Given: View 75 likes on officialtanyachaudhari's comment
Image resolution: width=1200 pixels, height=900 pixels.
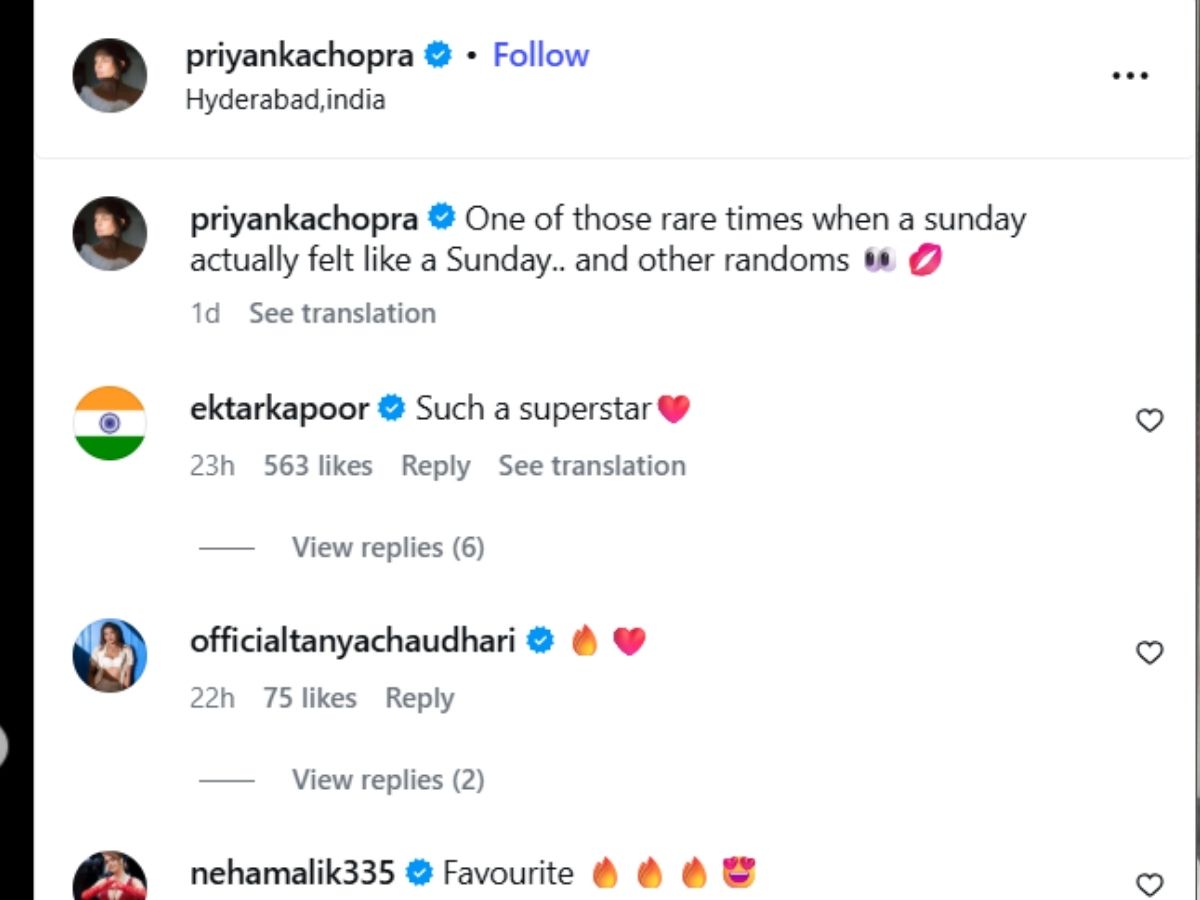Looking at the screenshot, I should tap(310, 698).
